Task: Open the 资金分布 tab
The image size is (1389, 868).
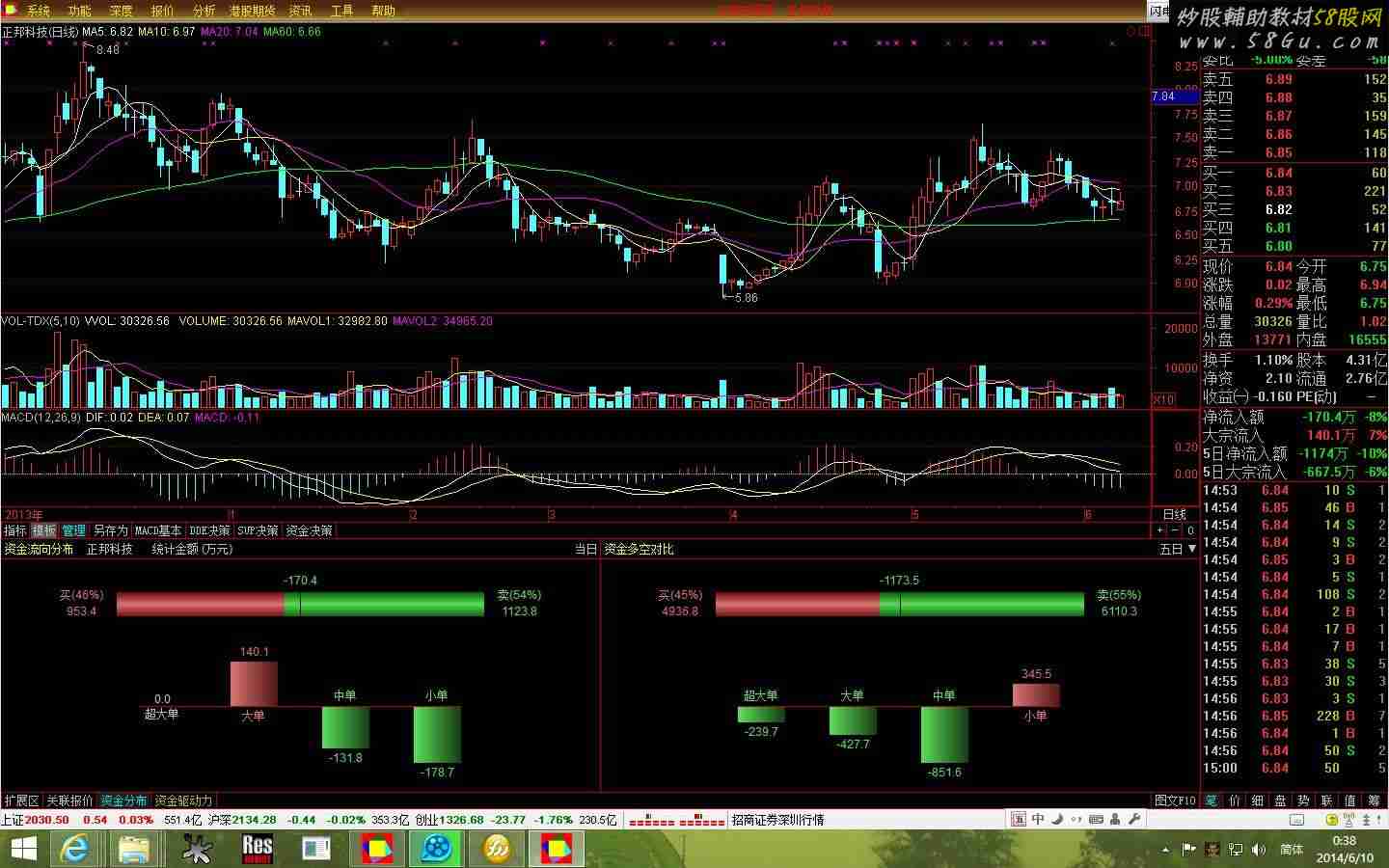Action: pos(123,800)
